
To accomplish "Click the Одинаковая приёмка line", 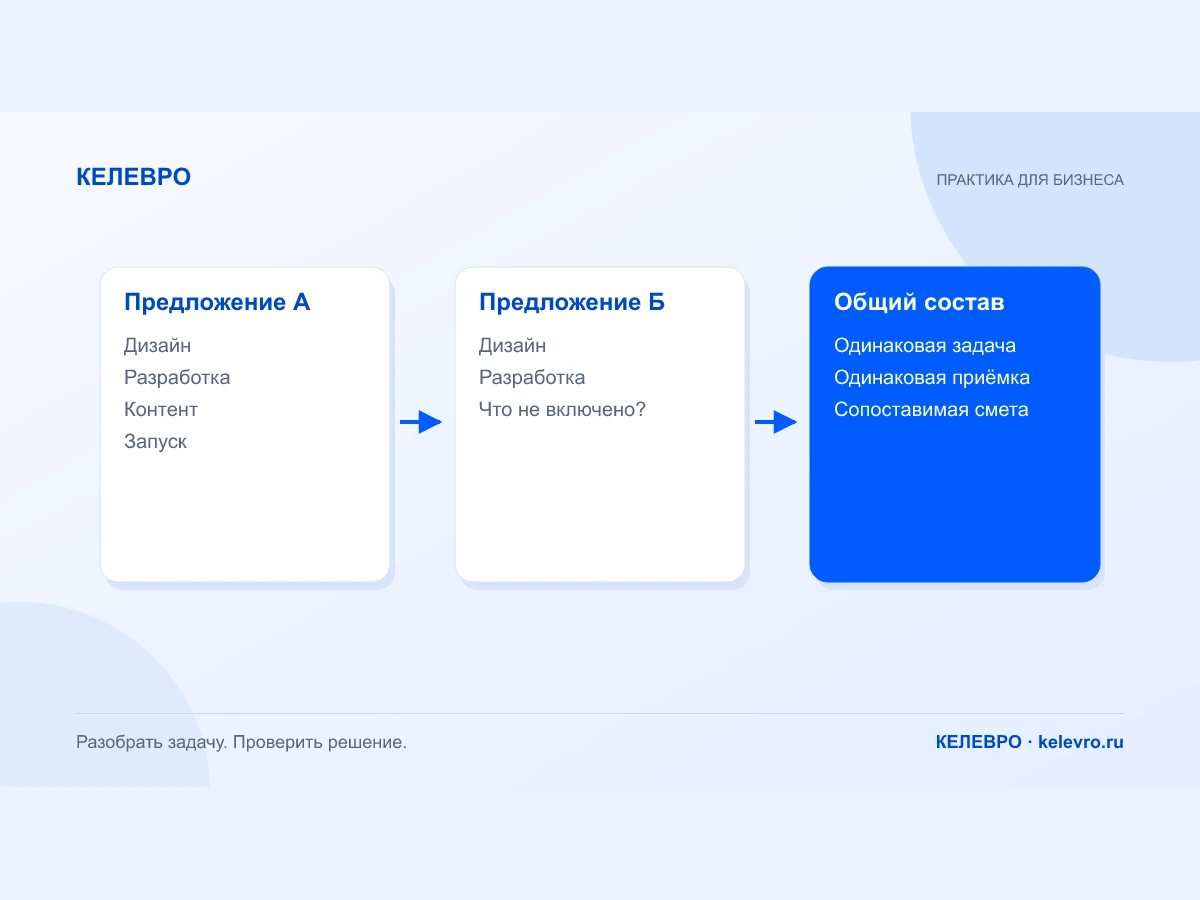I will [x=932, y=378].
